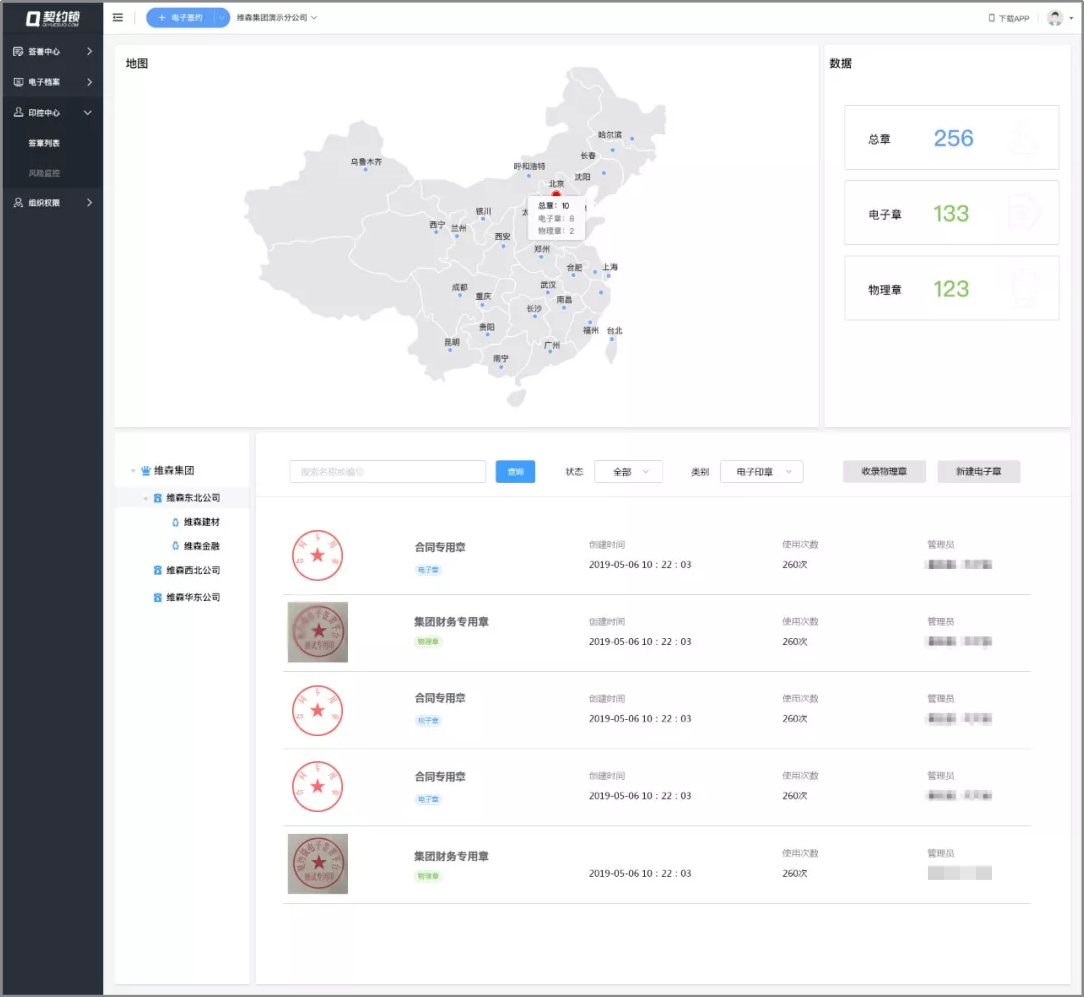The height and width of the screenshot is (997, 1084).
Task: Click the crown icon next to 维森集团
Action: pos(146,471)
